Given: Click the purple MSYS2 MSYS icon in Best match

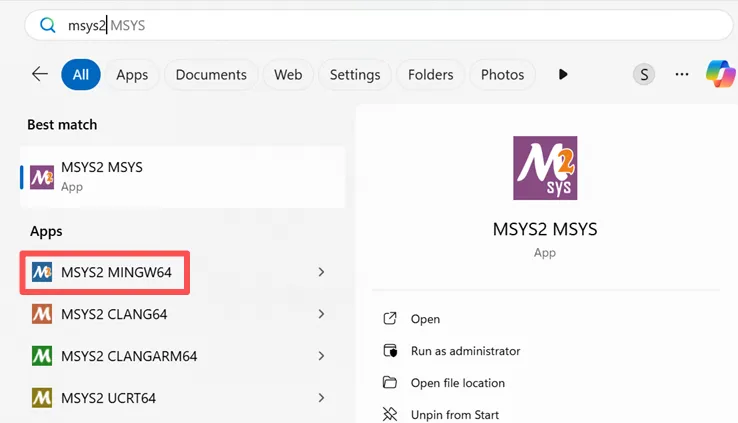Looking at the screenshot, I should (42, 177).
